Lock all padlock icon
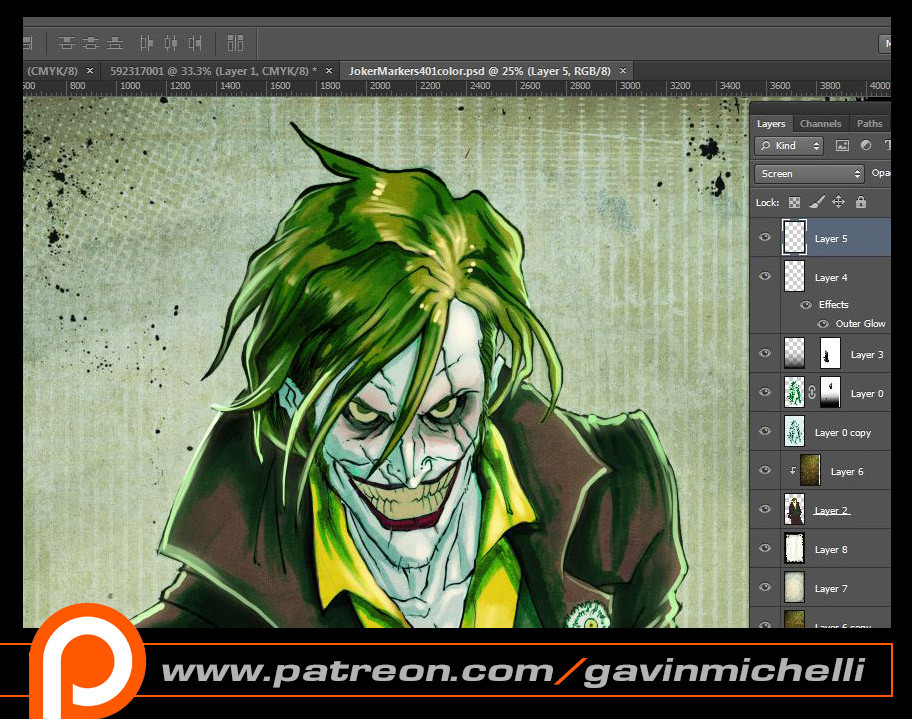912x719 pixels. tap(861, 202)
